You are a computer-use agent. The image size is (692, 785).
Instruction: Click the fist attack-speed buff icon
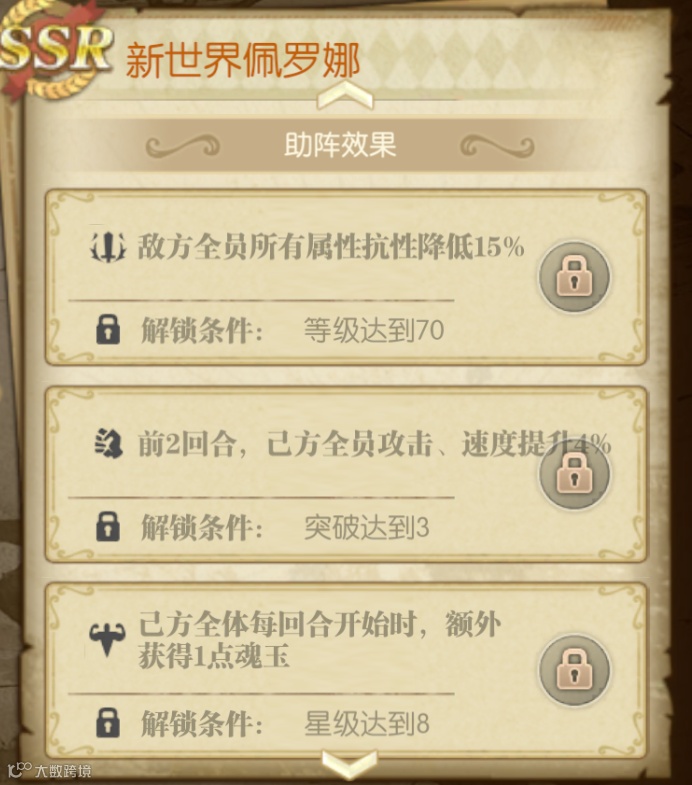point(109,444)
